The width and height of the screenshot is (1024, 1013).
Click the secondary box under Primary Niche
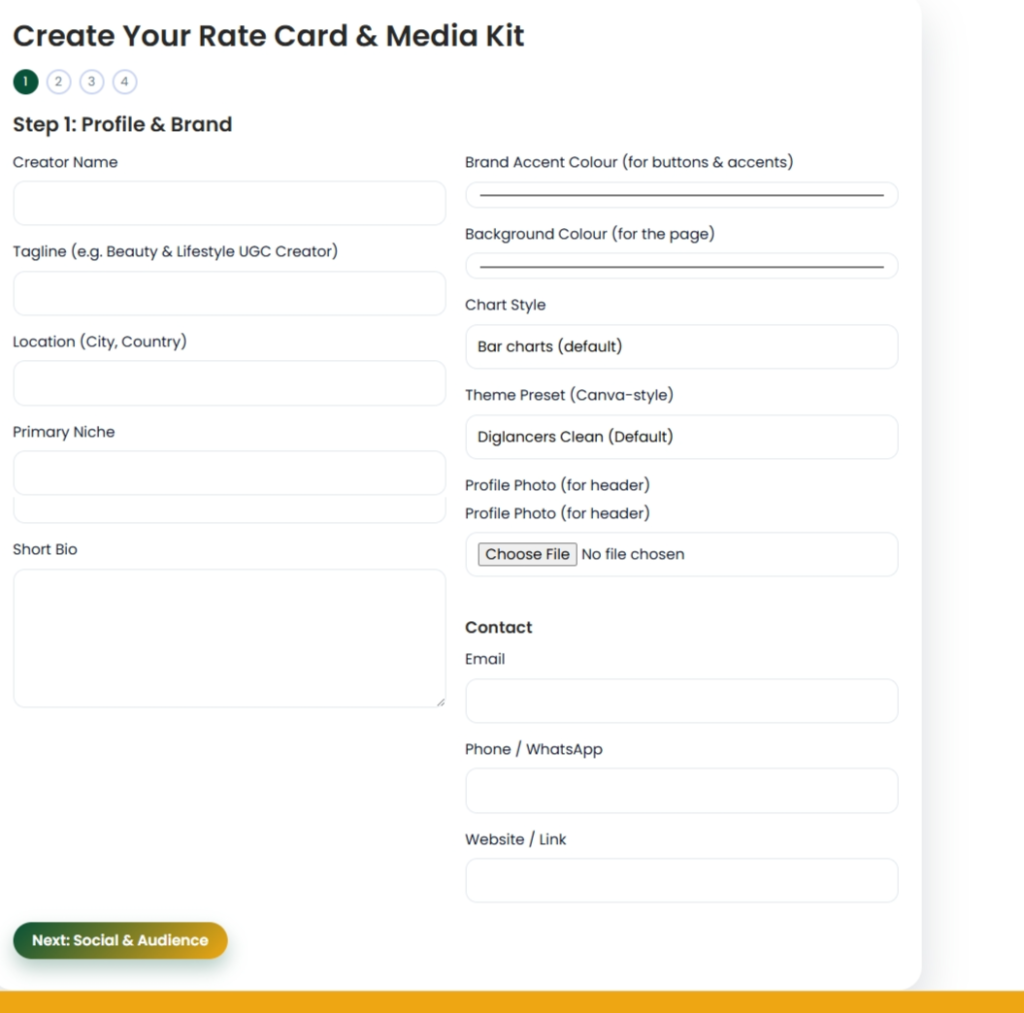coord(229,510)
